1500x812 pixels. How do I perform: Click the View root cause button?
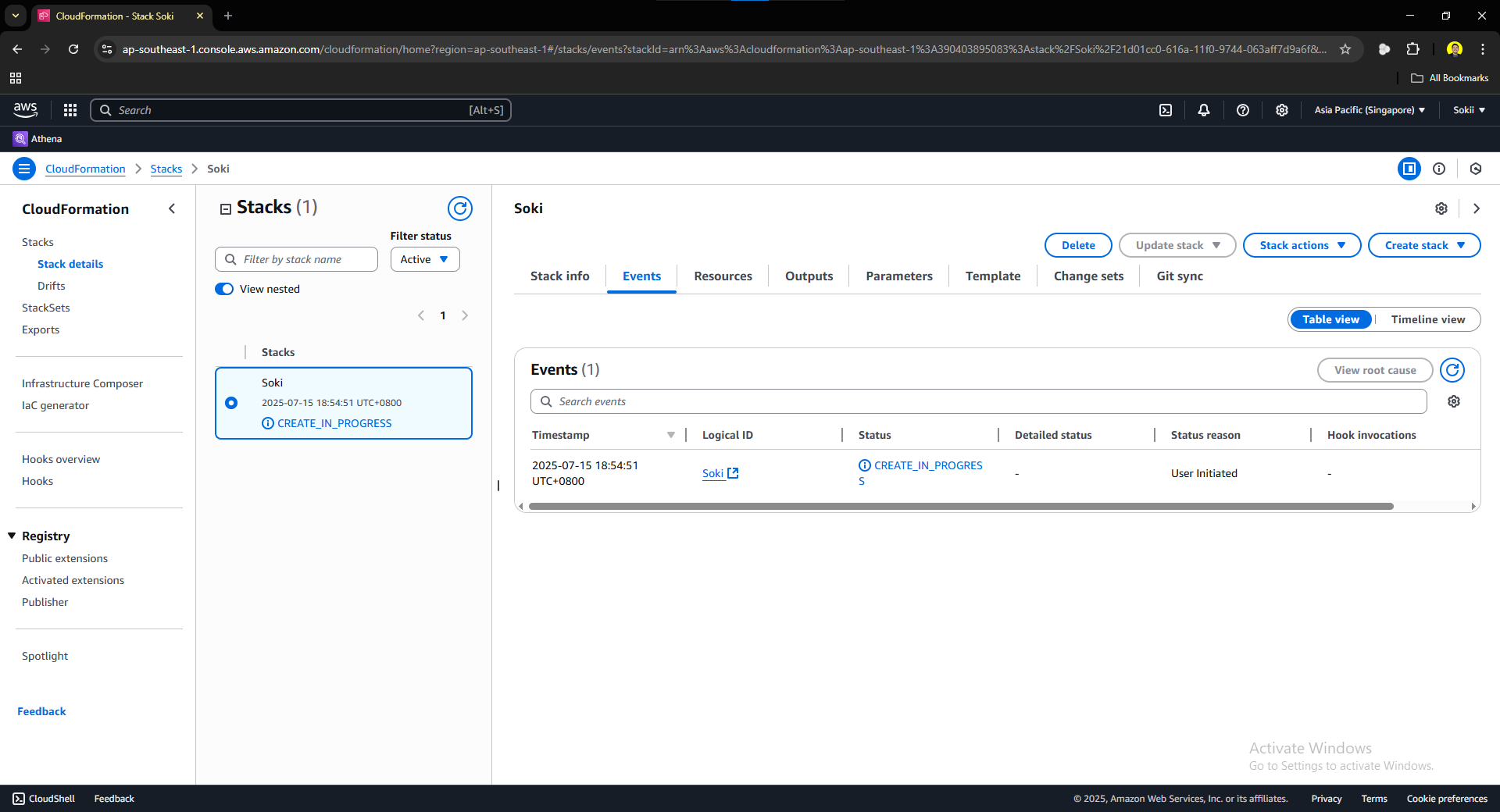pyautogui.click(x=1374, y=370)
